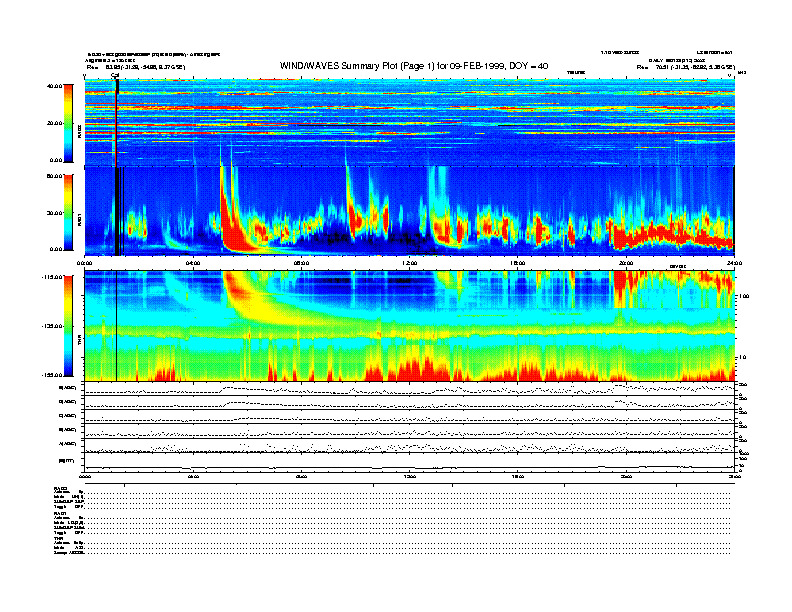The width and height of the screenshot is (792, 612).
Task: Click the 40.00 label on RAD2 scale
Action: 54,86
